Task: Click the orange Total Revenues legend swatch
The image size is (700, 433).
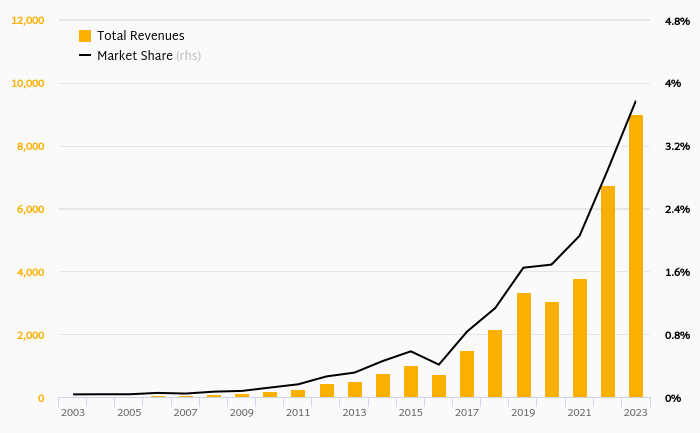Action: (x=85, y=36)
